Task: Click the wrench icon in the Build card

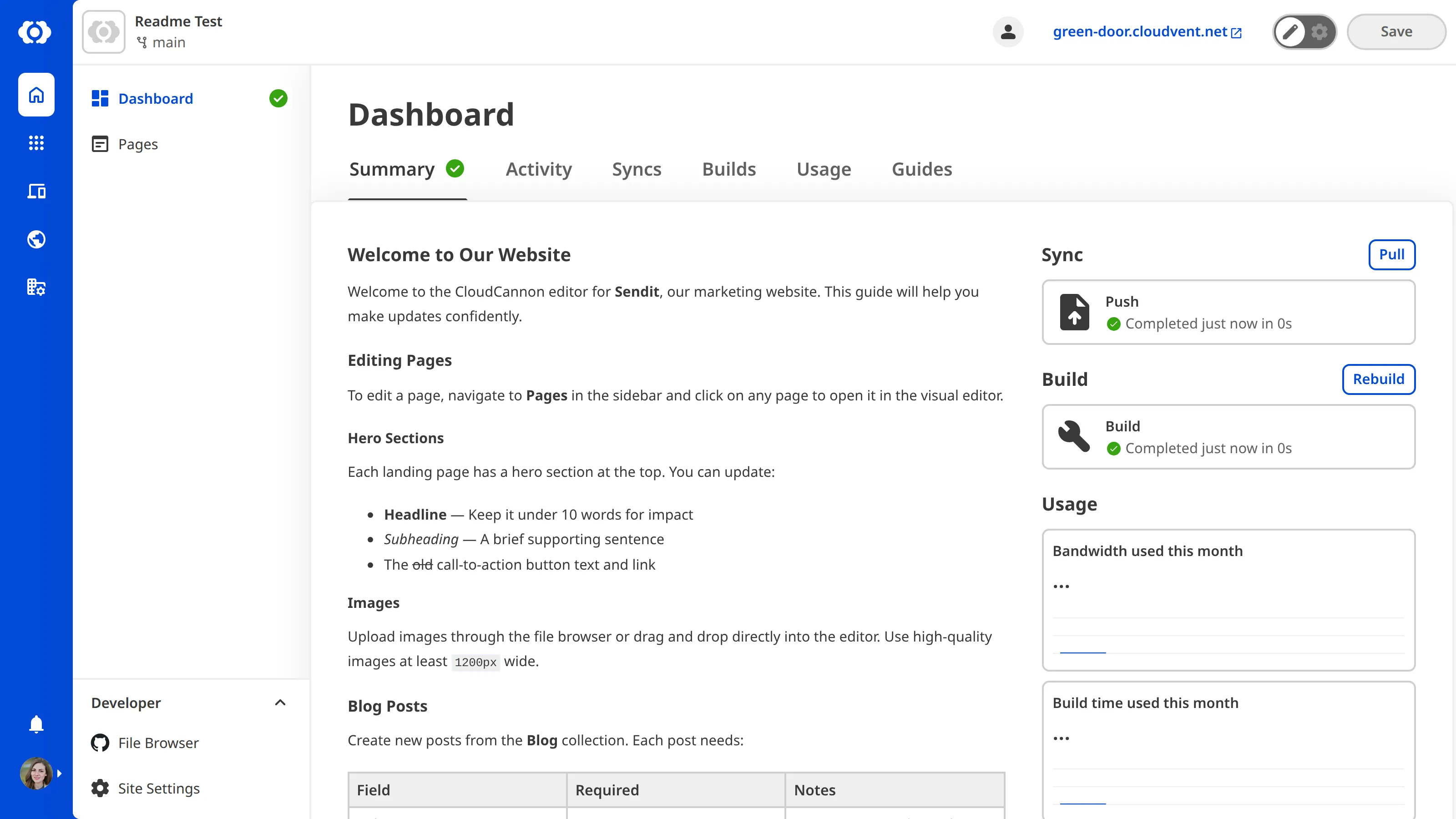Action: (1074, 436)
